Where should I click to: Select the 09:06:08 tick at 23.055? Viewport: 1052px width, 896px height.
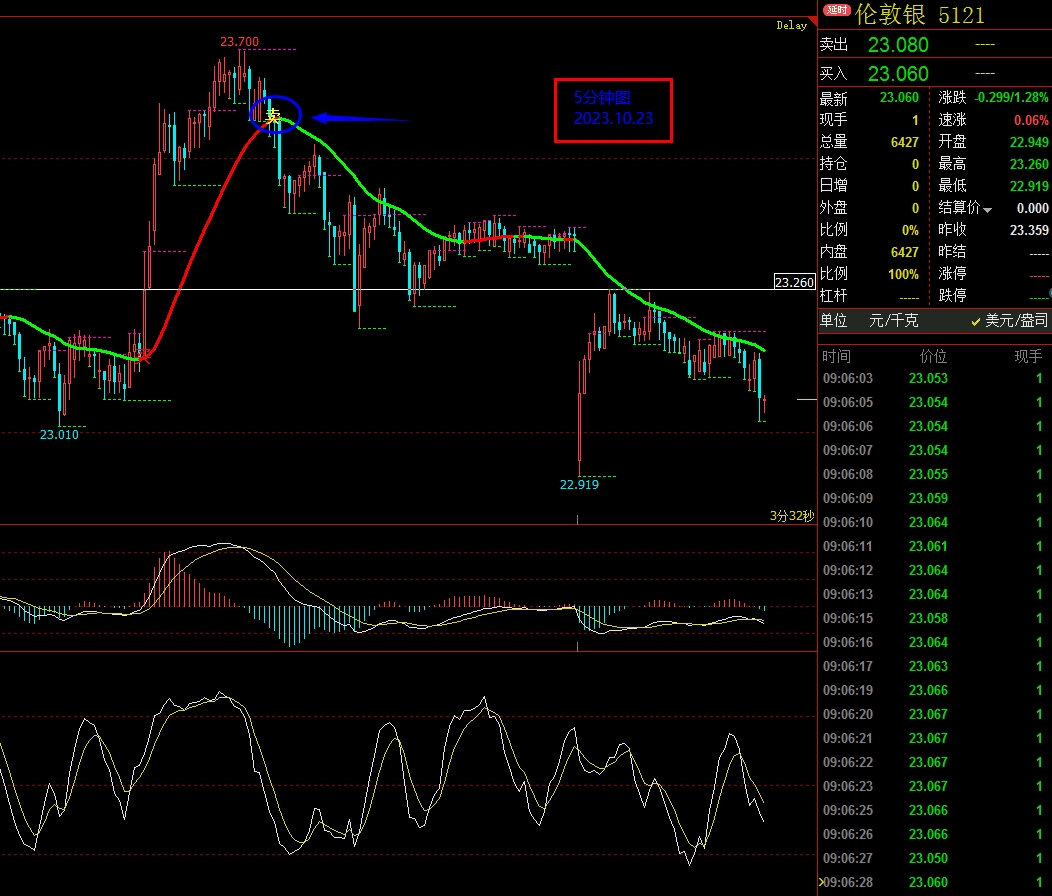[934, 475]
